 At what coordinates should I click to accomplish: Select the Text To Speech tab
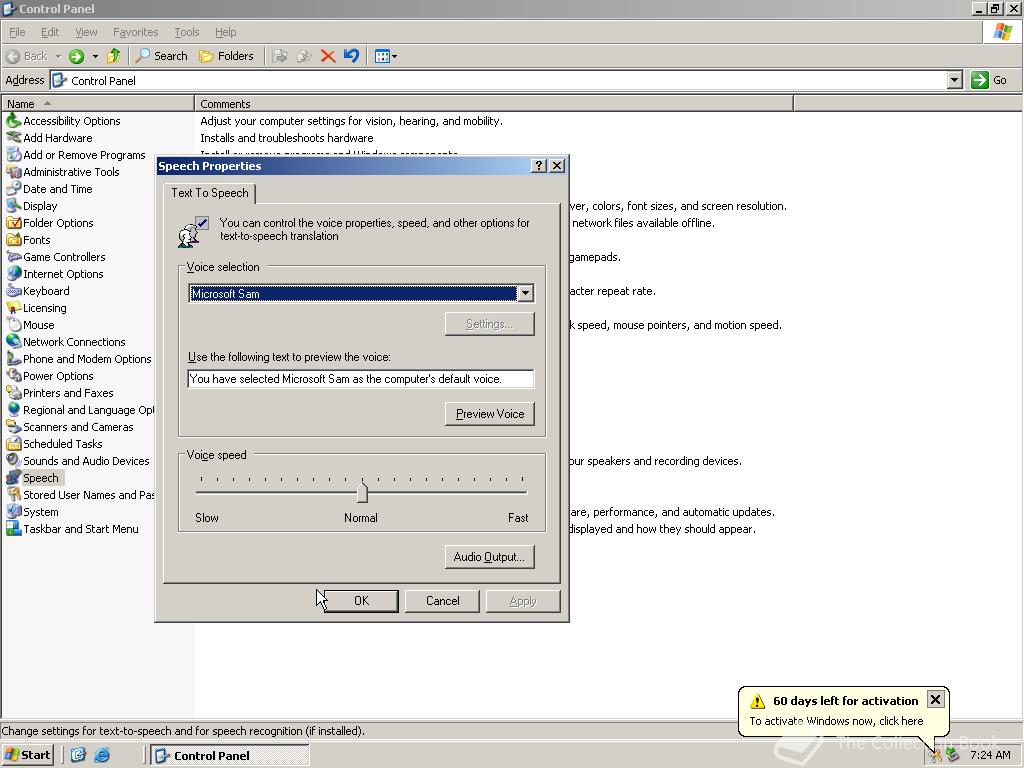[x=210, y=193]
